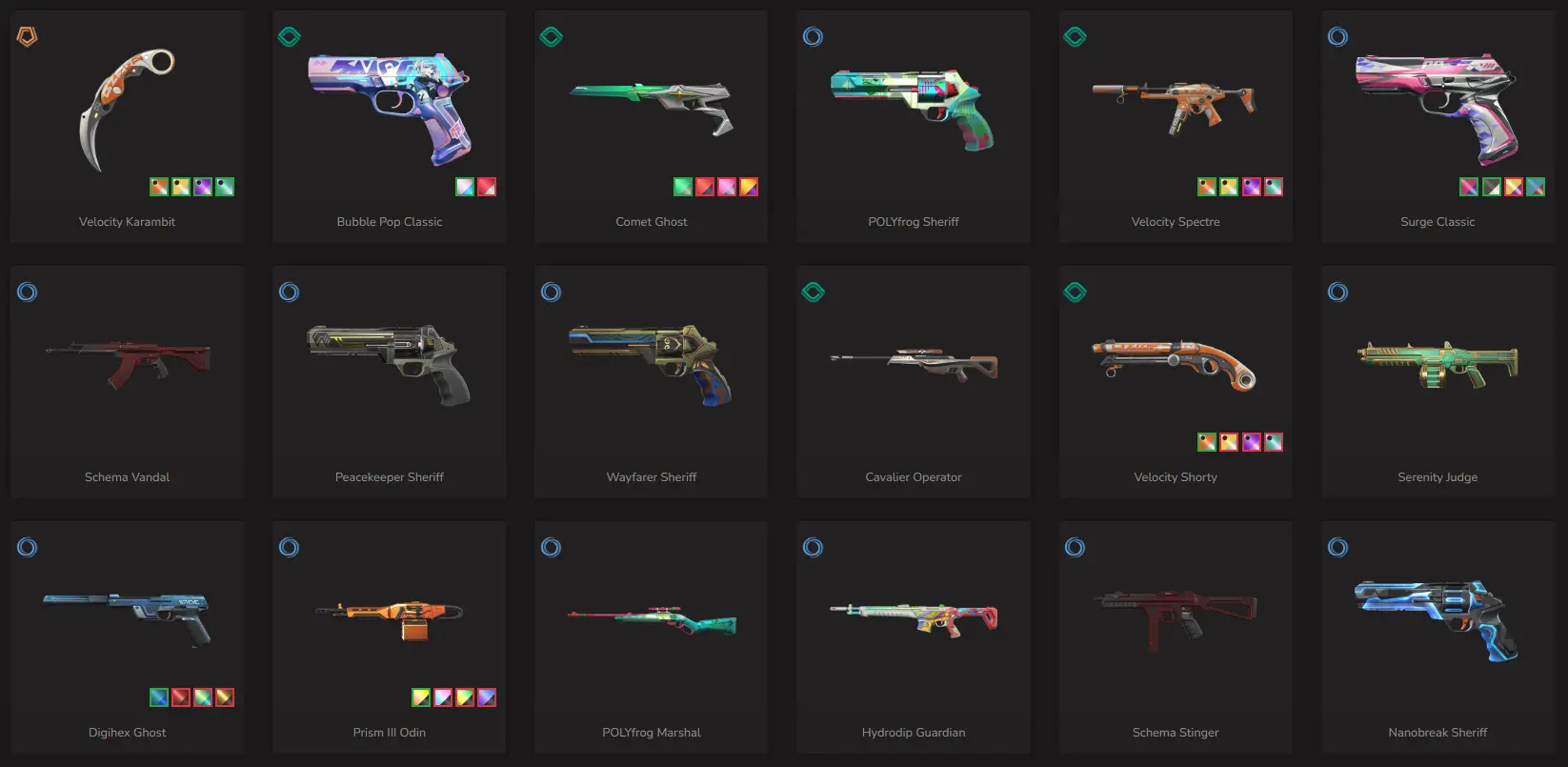This screenshot has height=767, width=1568.
Task: Select the green variant swatch on Comet Ghost
Action: pos(683,187)
